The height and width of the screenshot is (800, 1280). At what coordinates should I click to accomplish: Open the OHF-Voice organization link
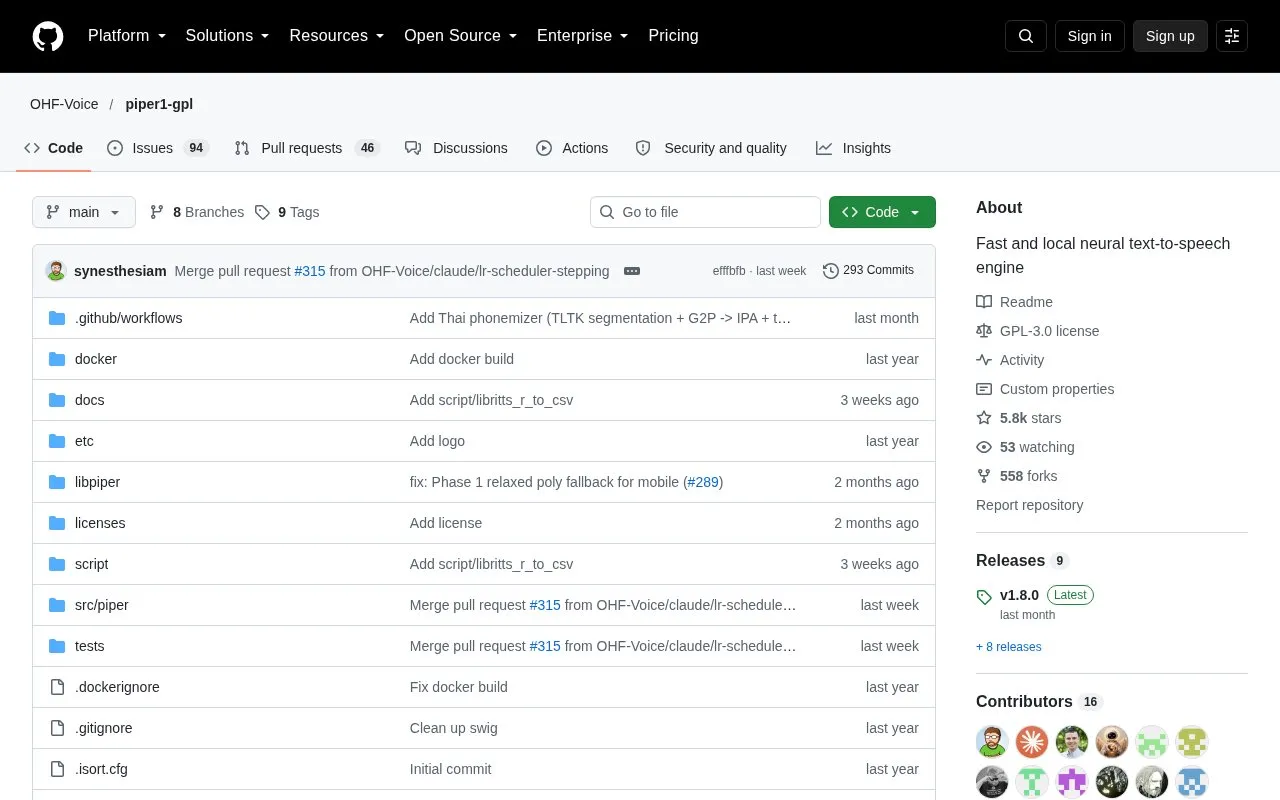coord(64,104)
